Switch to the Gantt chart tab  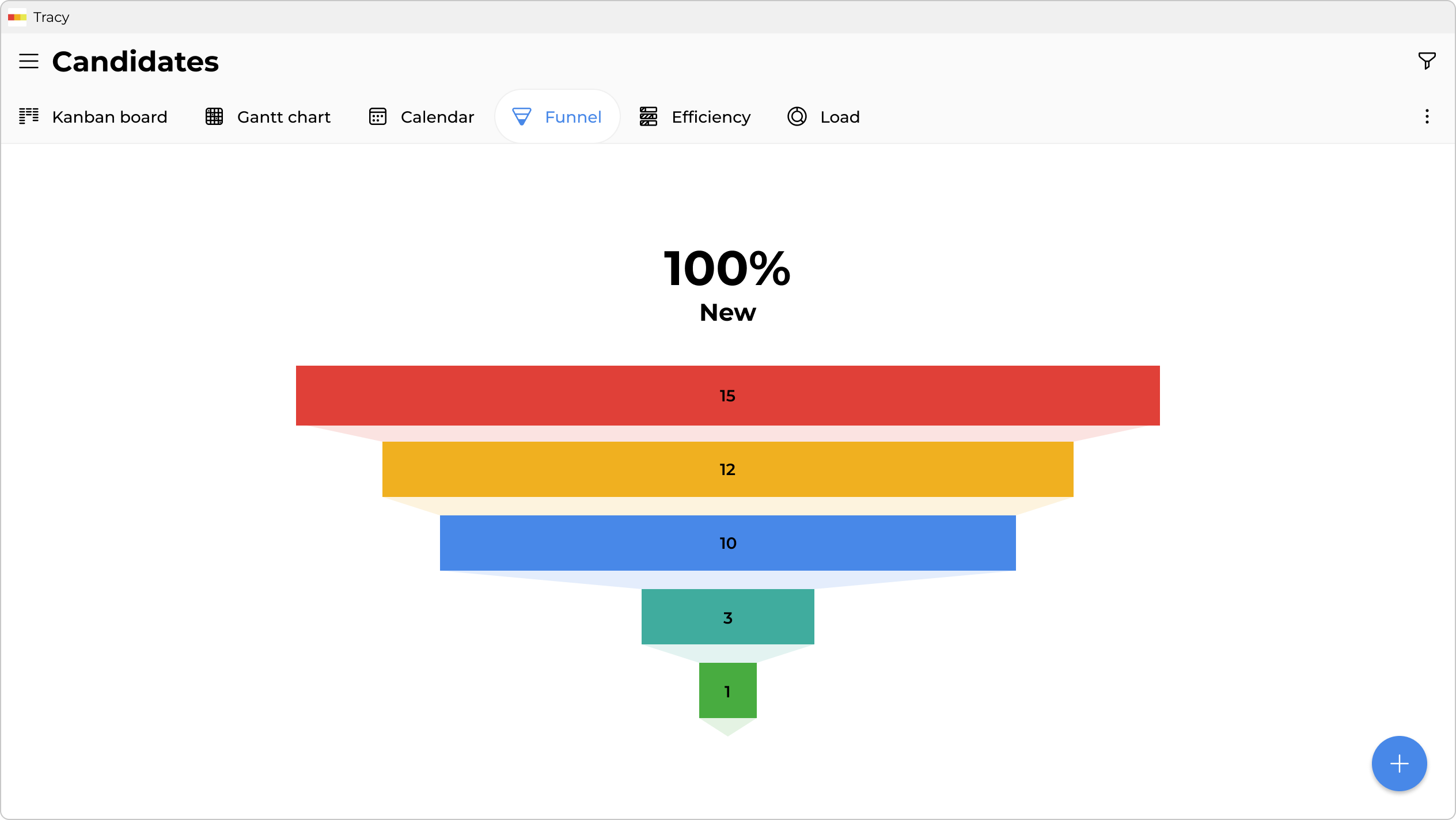tap(283, 117)
